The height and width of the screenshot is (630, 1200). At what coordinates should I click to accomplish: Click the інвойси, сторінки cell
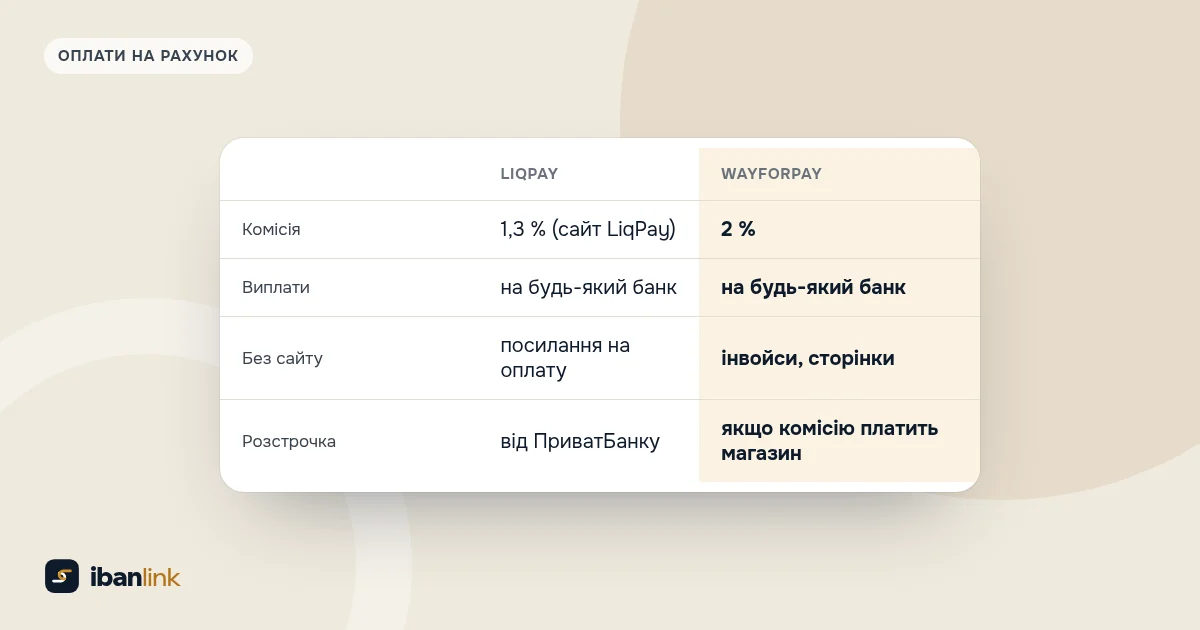coord(808,358)
